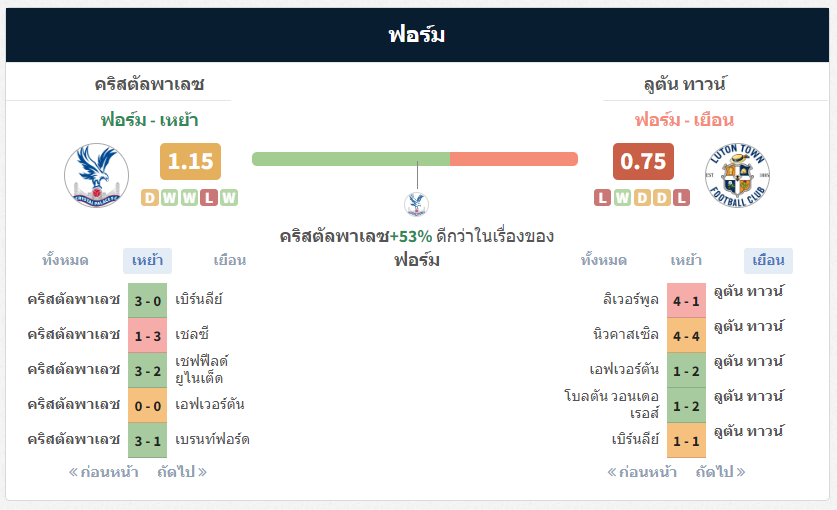Click the small Crystal Palace badge under the bar
Image resolution: width=837 pixels, height=510 pixels.
[x=416, y=203]
